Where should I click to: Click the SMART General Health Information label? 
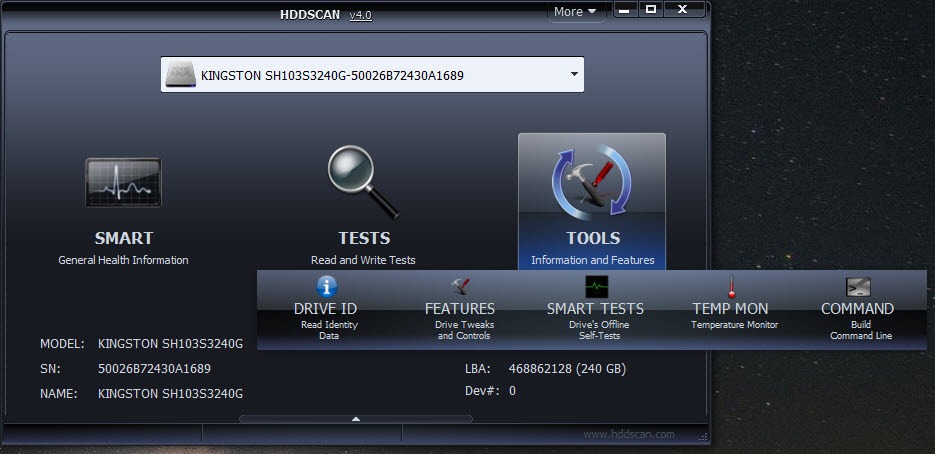[x=123, y=260]
